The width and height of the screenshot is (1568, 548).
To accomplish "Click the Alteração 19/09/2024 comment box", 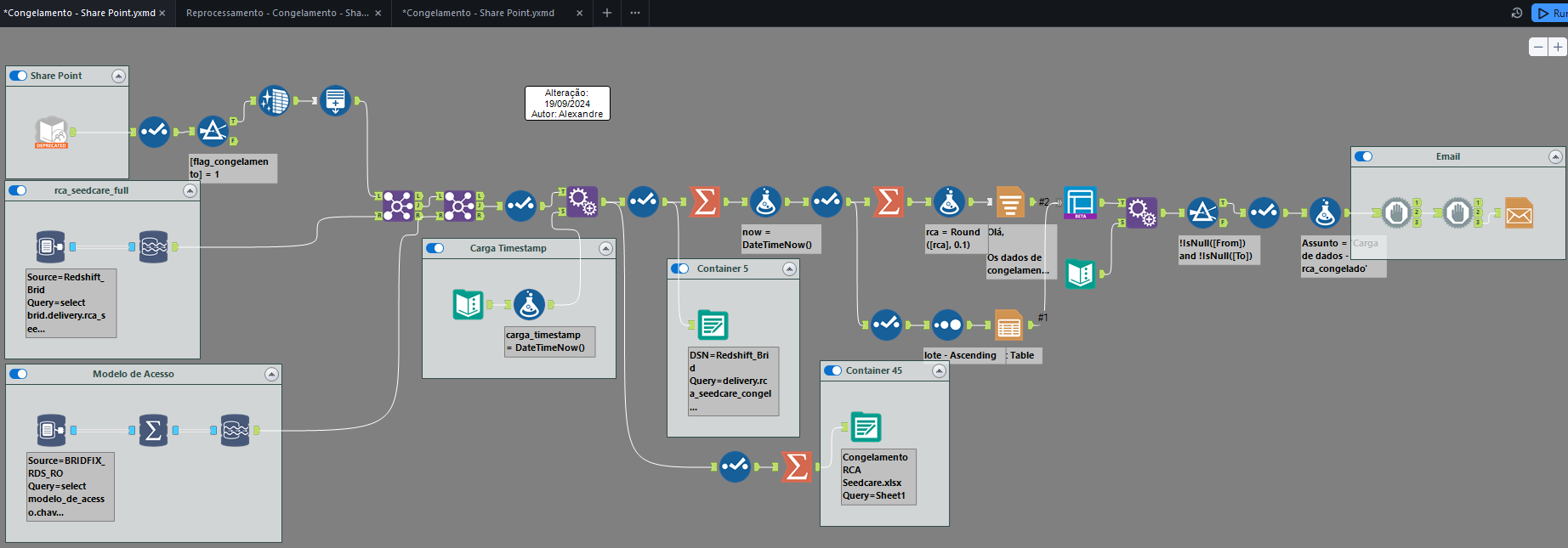I will [x=567, y=104].
